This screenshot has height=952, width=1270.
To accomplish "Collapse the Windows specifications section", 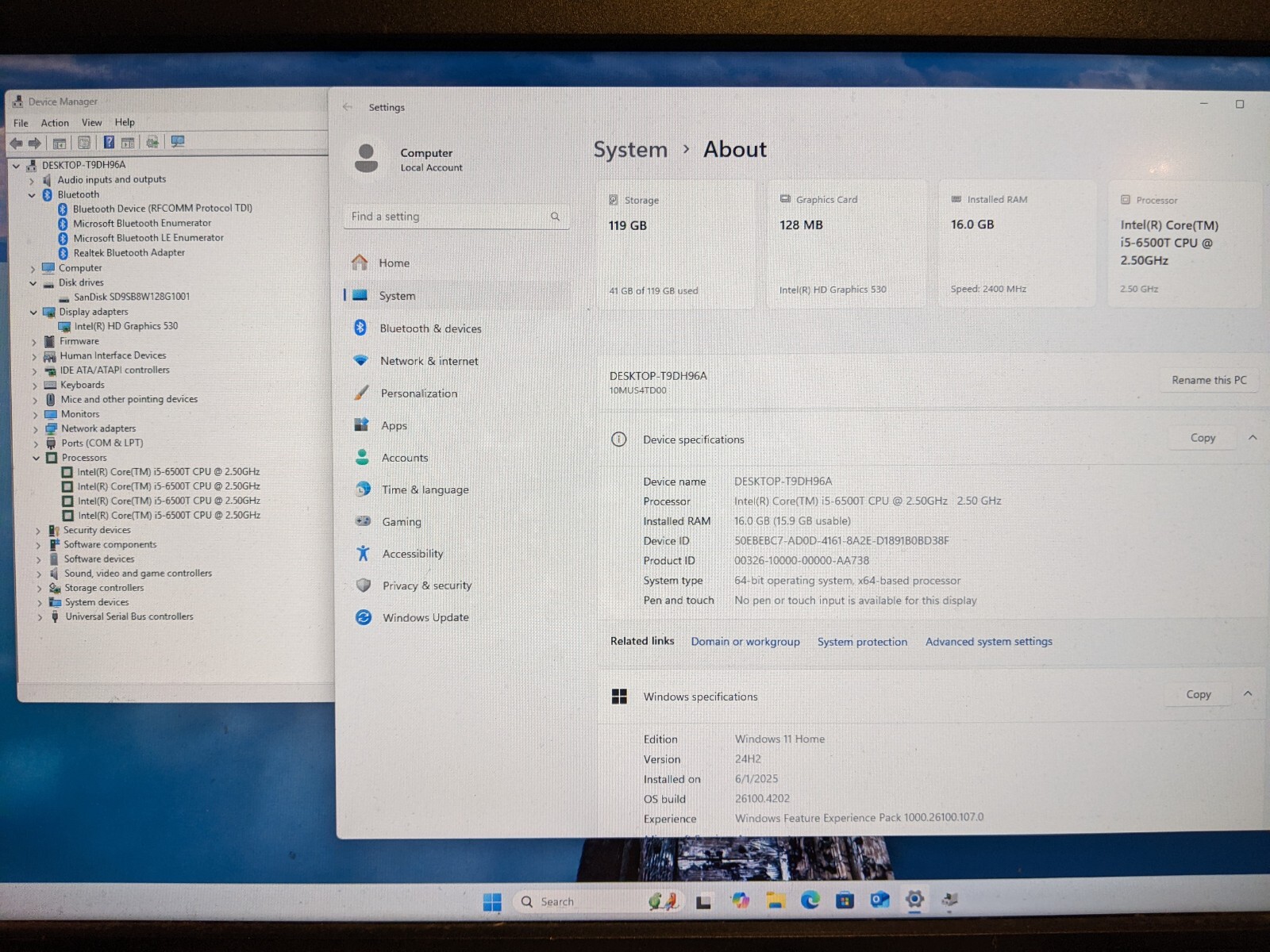I will coord(1248,694).
